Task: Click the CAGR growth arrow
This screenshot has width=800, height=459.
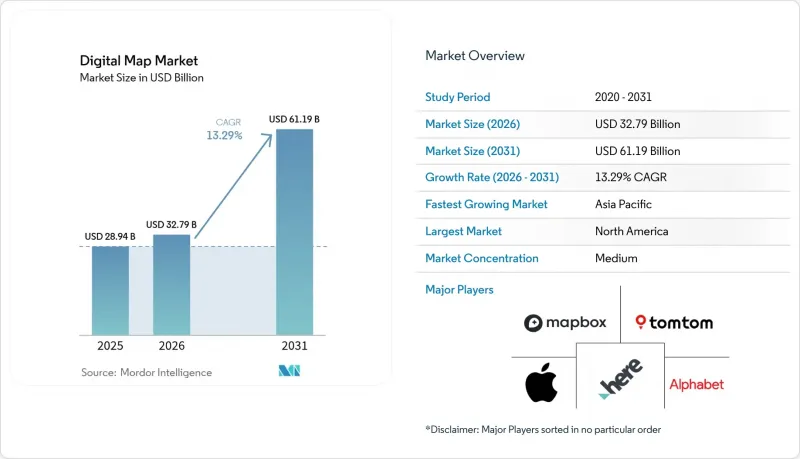Action: 234,186
